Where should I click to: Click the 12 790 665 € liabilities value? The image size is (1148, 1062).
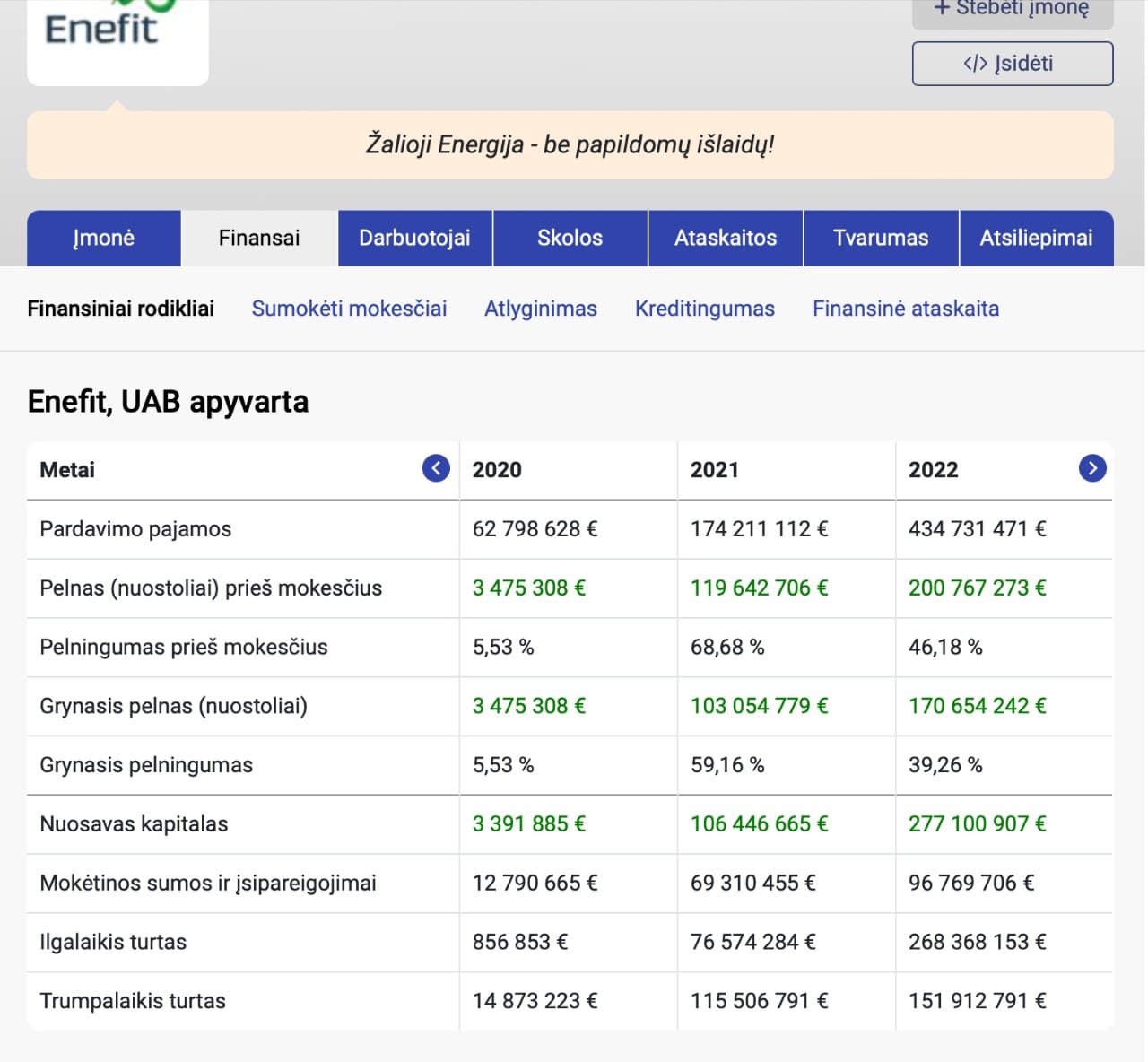535,884
